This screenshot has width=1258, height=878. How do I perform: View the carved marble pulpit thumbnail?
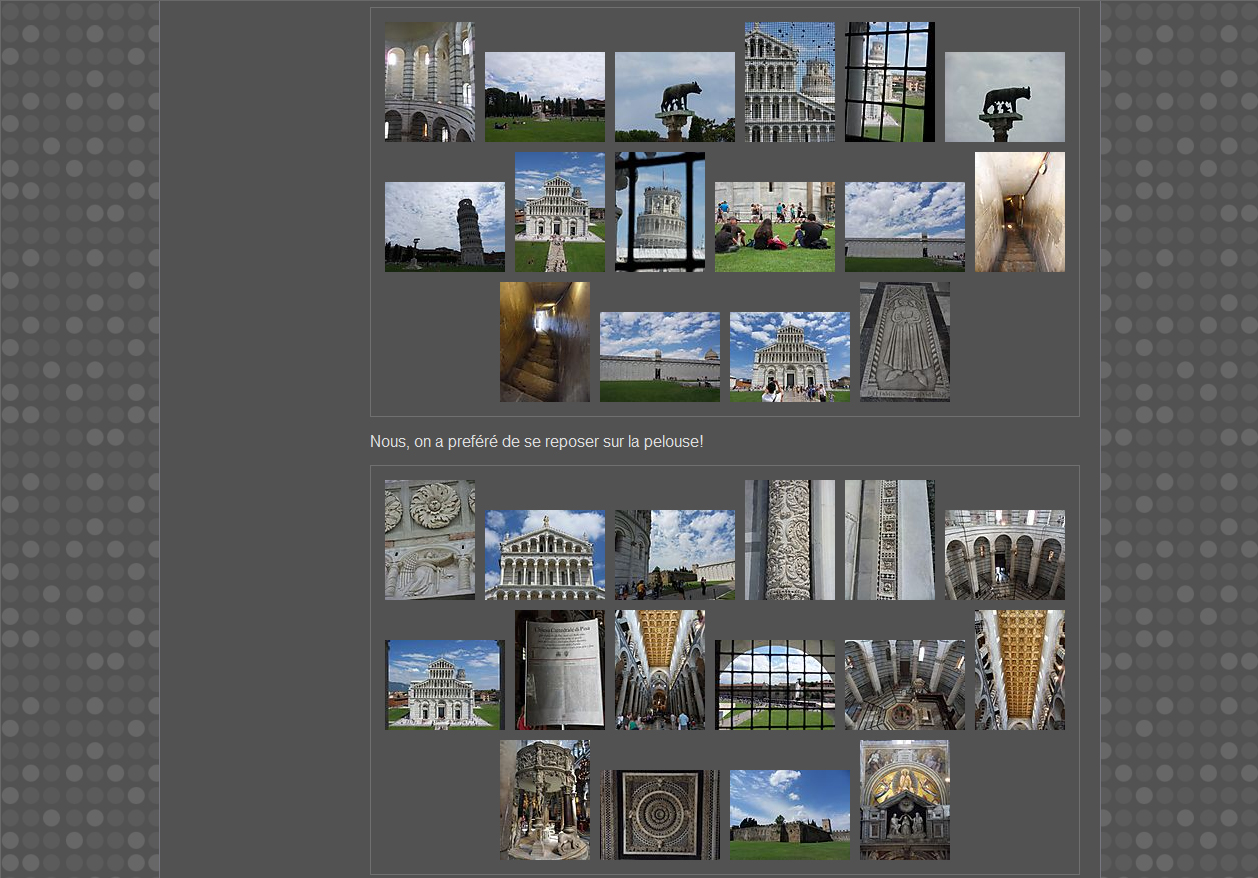tap(544, 800)
